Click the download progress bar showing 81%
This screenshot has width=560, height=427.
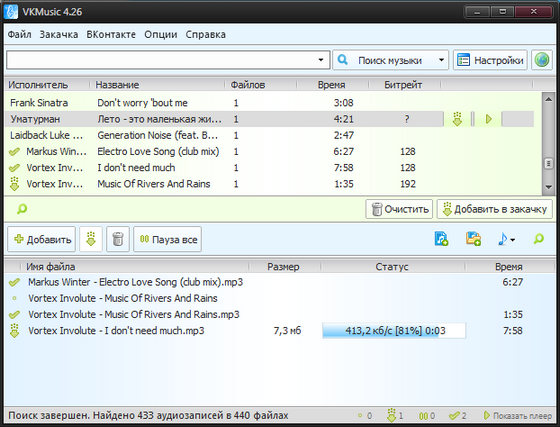[x=394, y=331]
